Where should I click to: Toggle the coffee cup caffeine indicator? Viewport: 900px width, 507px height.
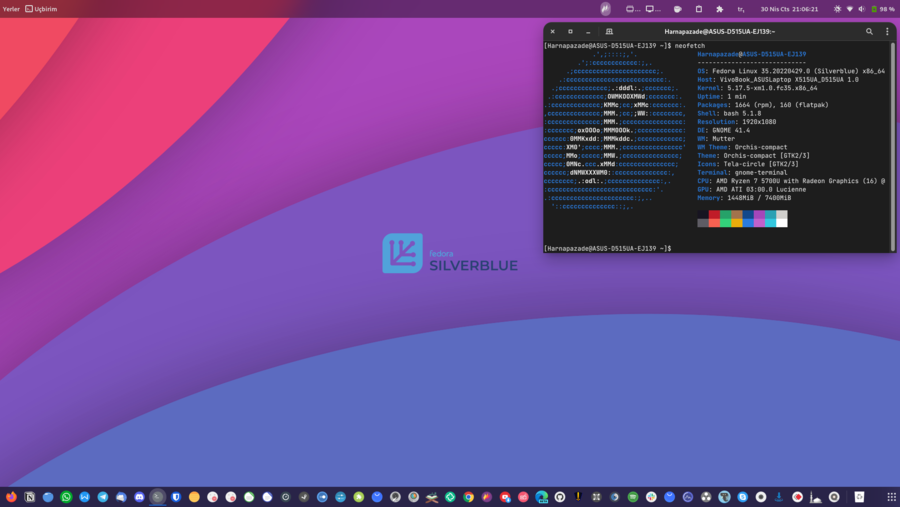pyautogui.click(x=677, y=9)
